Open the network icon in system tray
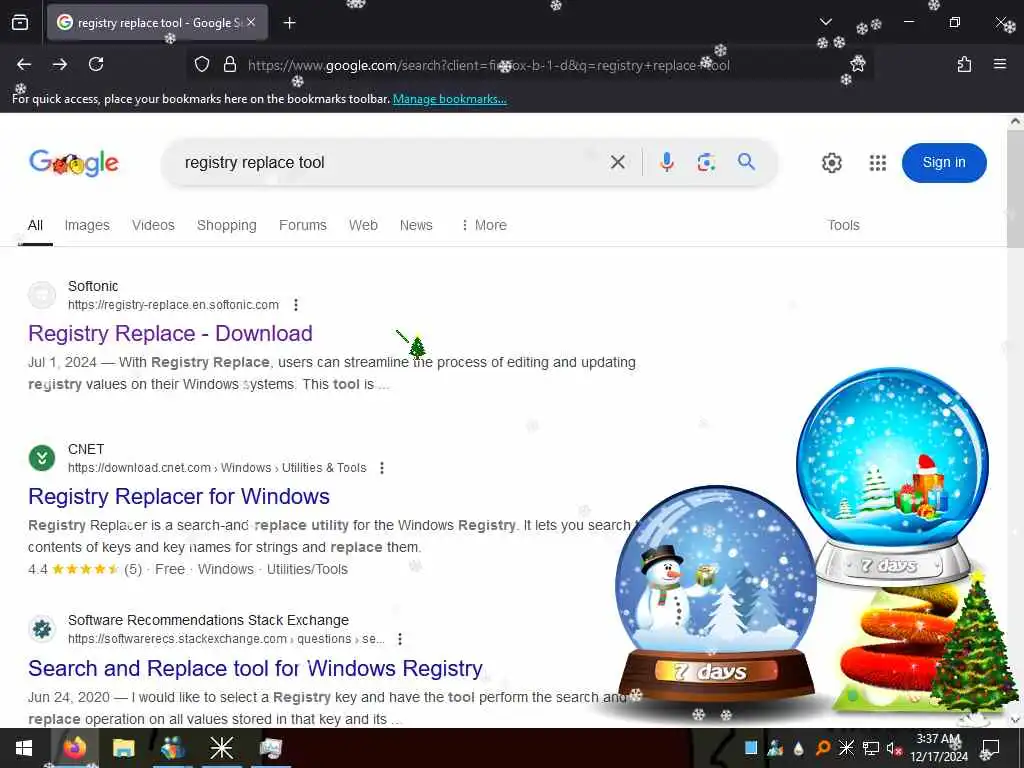This screenshot has width=1024, height=768. pyautogui.click(x=871, y=748)
